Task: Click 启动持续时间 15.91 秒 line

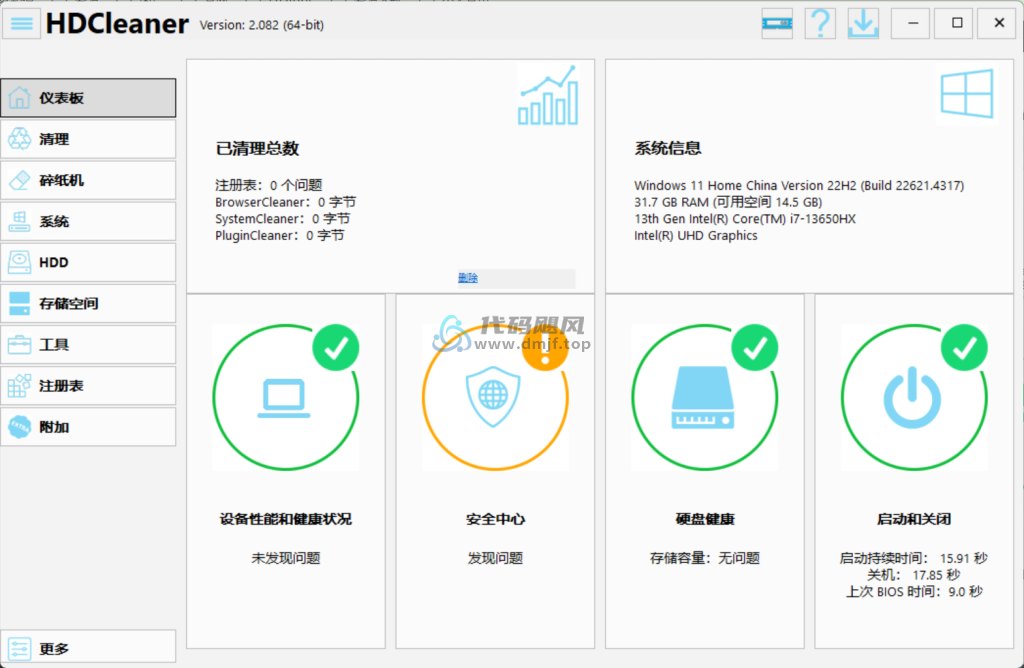Action: (x=914, y=558)
